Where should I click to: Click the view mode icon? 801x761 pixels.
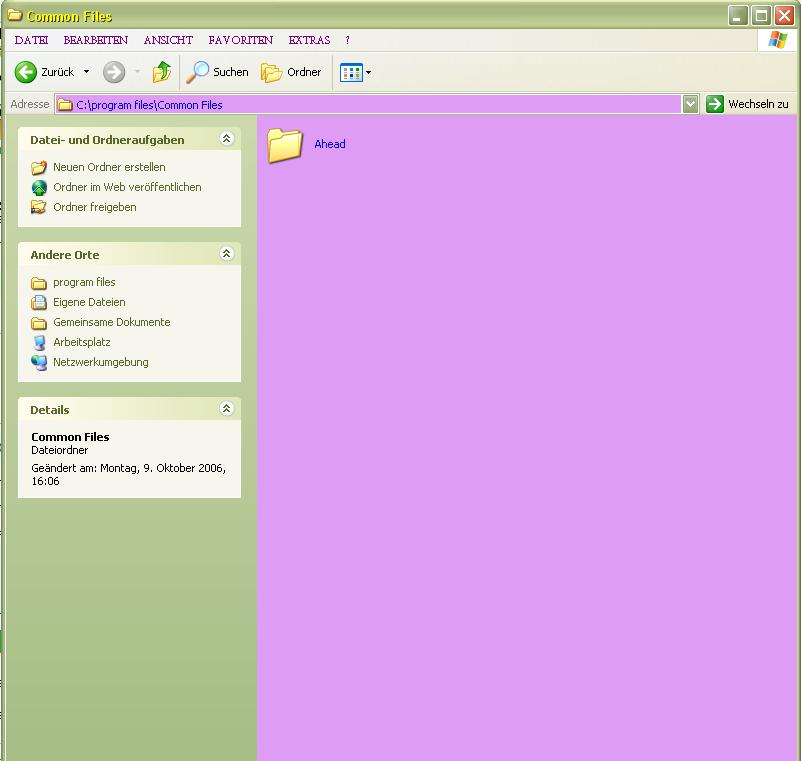click(x=351, y=73)
